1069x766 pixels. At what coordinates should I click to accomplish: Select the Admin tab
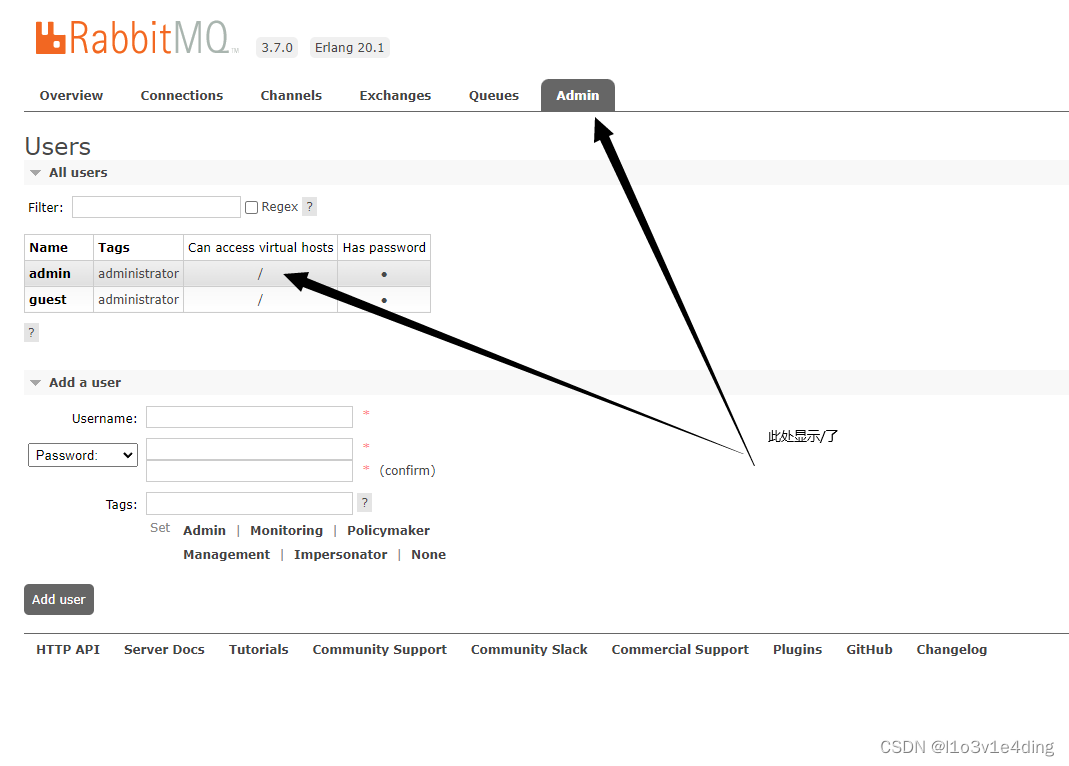tap(577, 95)
